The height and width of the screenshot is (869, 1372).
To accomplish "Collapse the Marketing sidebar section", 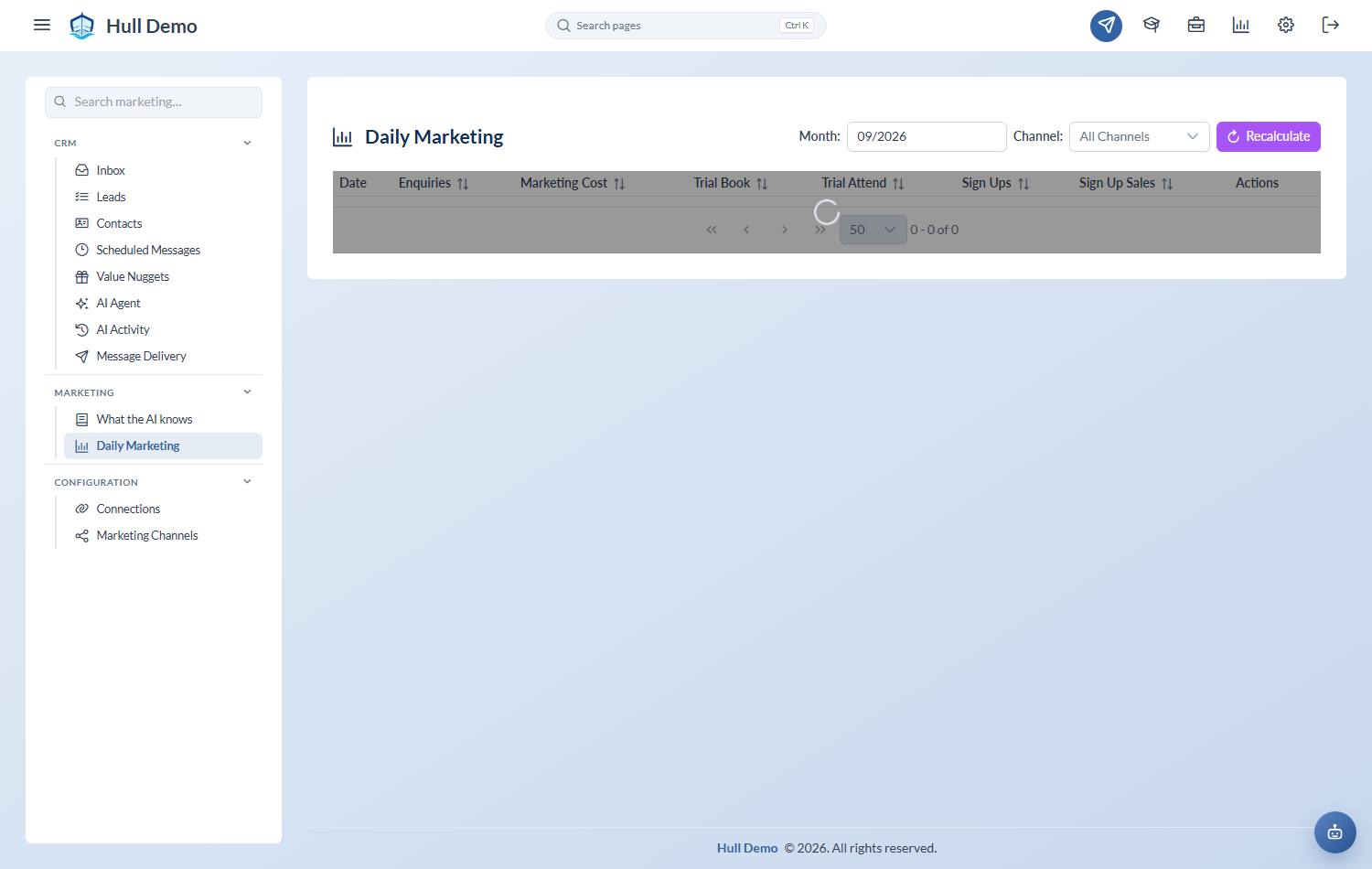I will pos(247,392).
